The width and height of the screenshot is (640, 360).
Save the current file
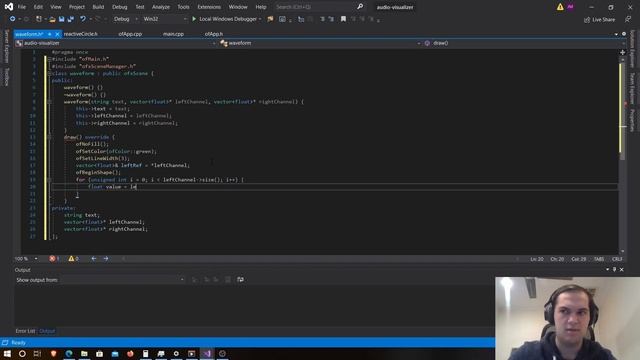click(61, 19)
